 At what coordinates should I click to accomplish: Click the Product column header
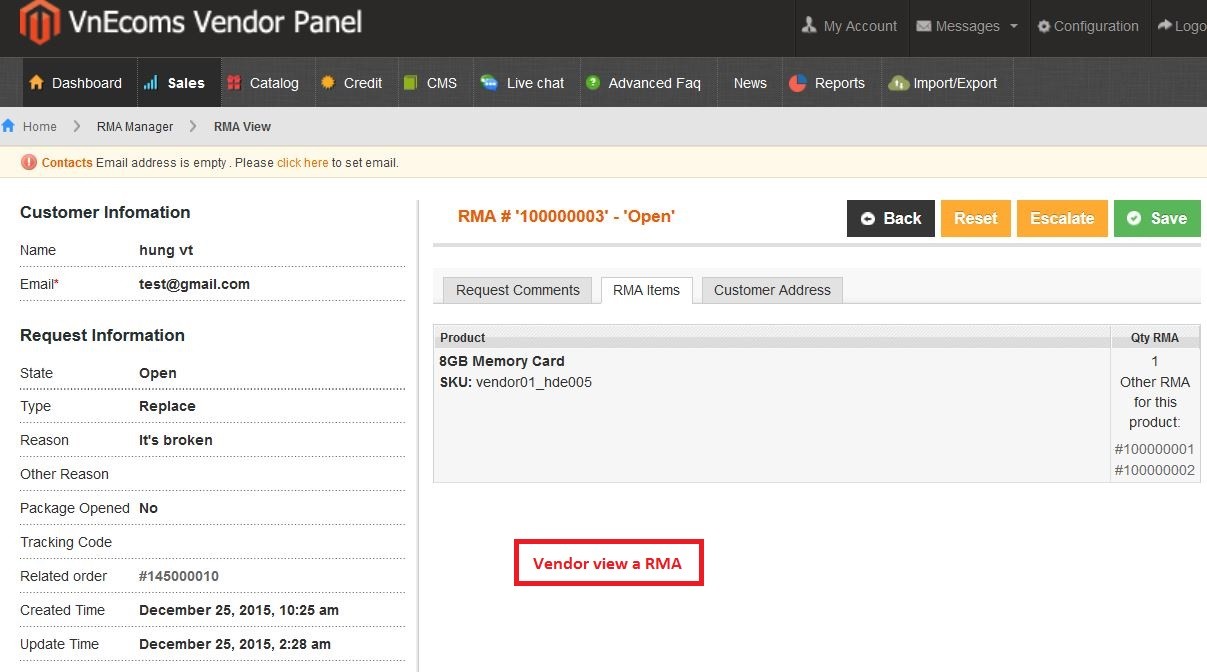[x=771, y=338]
